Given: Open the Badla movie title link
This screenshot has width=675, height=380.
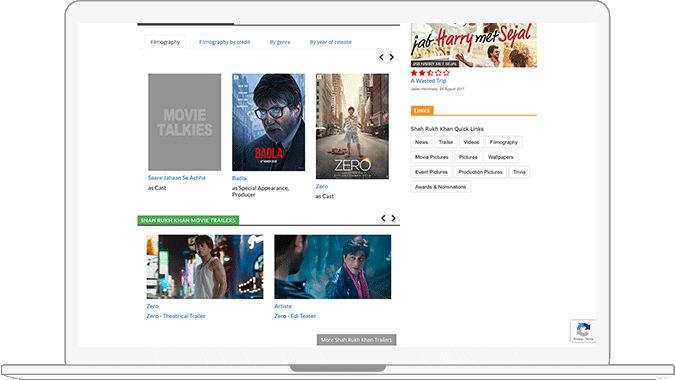Looking at the screenshot, I should pyautogui.click(x=239, y=178).
